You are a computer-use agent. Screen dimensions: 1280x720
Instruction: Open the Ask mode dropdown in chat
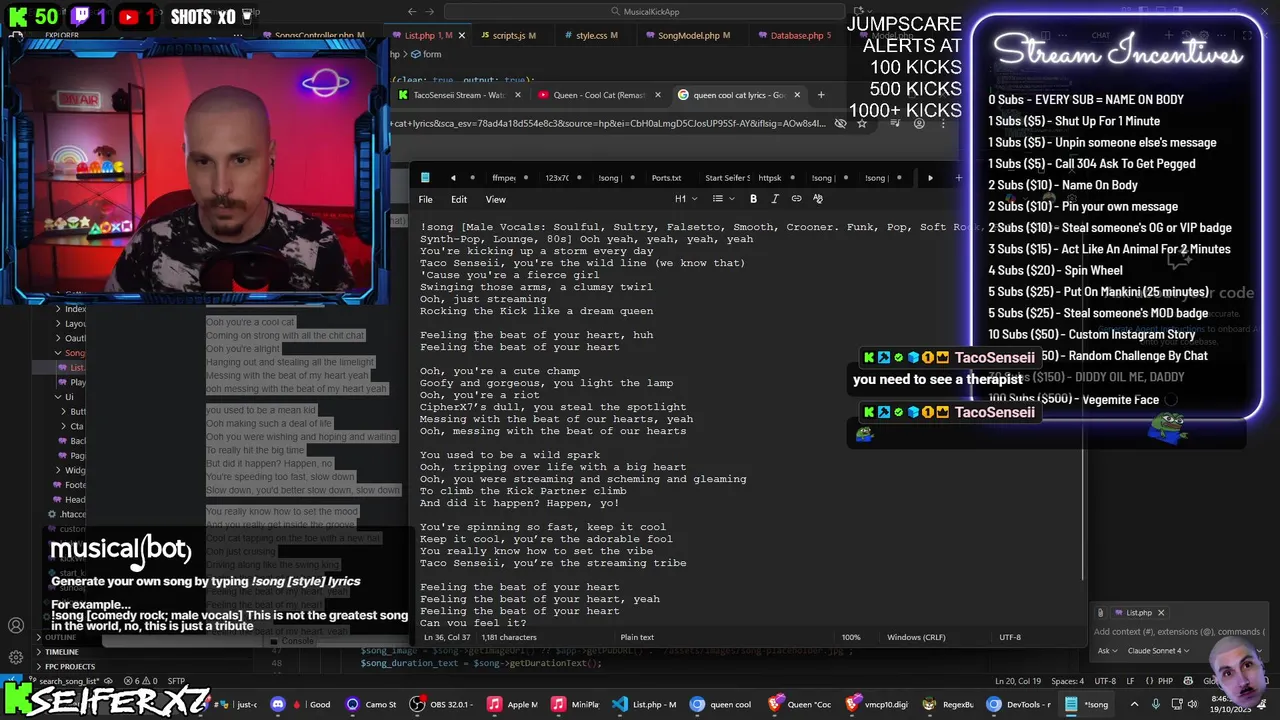pyautogui.click(x=1107, y=650)
